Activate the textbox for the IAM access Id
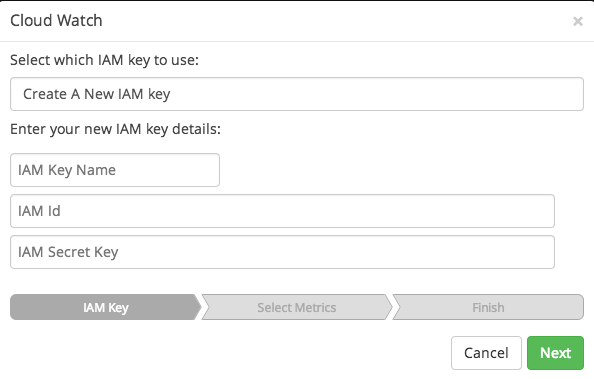594x379 pixels. click(x=282, y=211)
